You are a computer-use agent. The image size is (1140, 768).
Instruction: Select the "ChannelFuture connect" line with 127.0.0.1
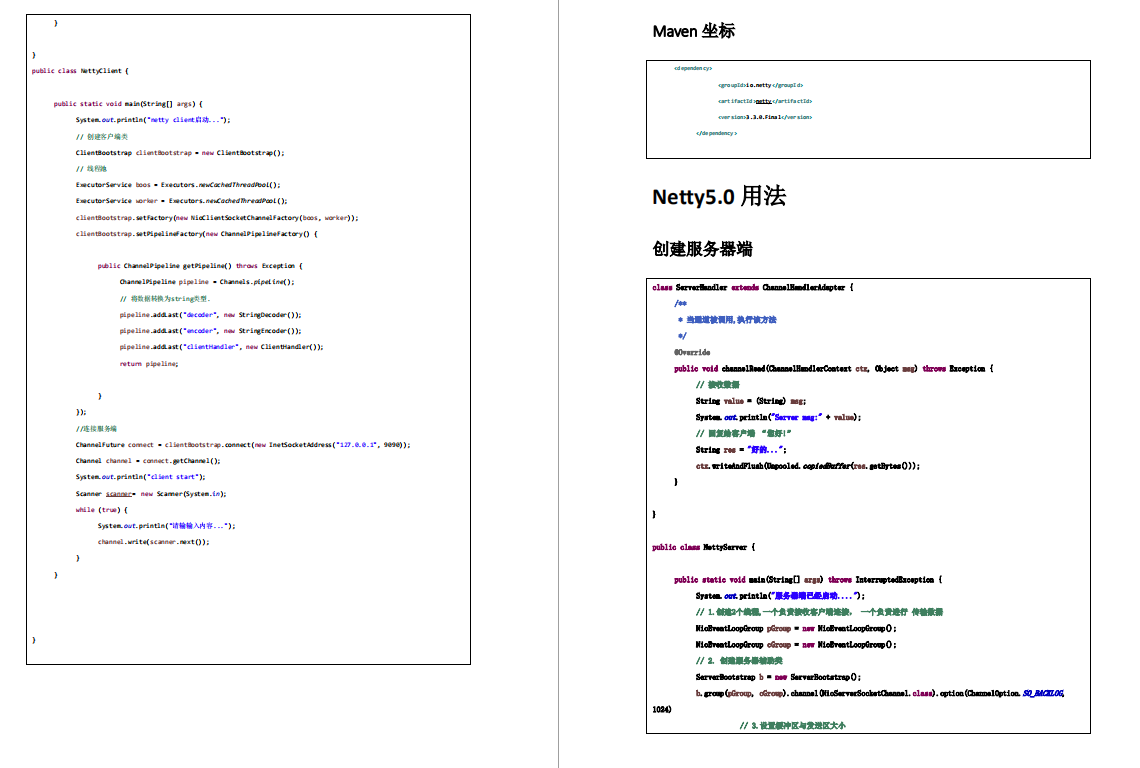(x=243, y=444)
